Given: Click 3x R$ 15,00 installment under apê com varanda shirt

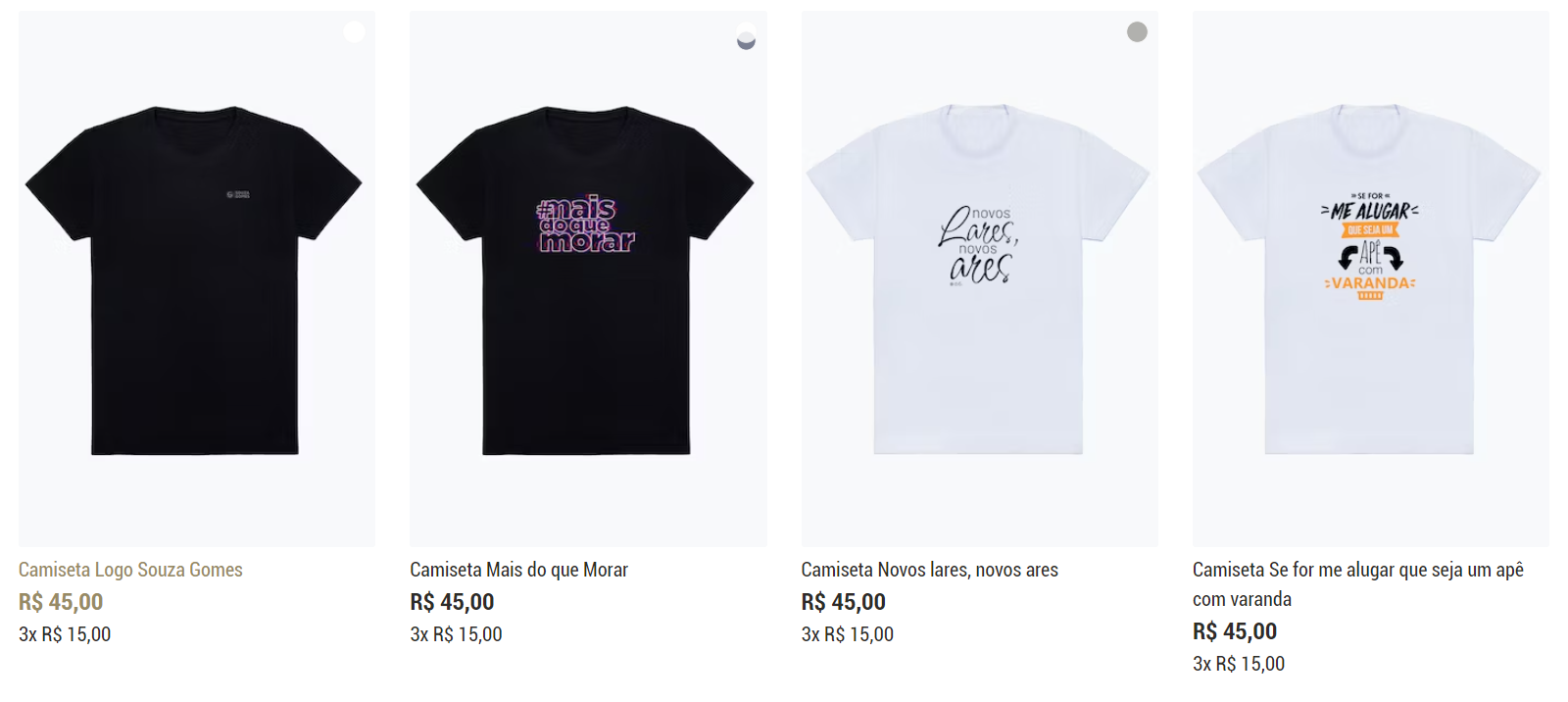Looking at the screenshot, I should [x=1238, y=664].
